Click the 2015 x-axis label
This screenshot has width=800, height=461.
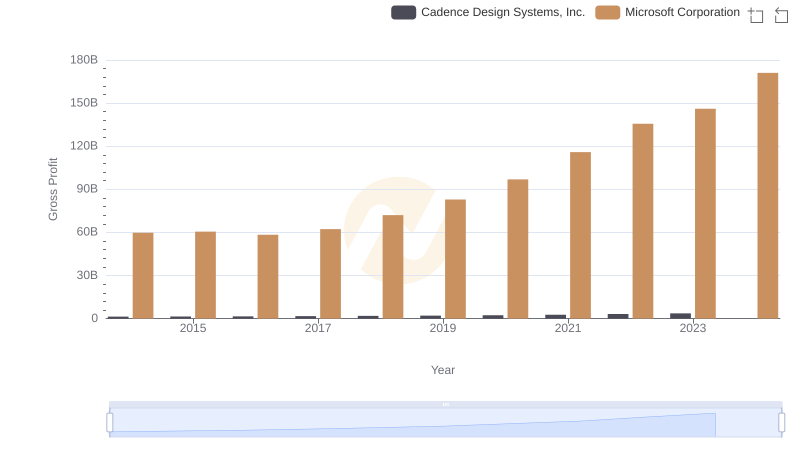193,328
